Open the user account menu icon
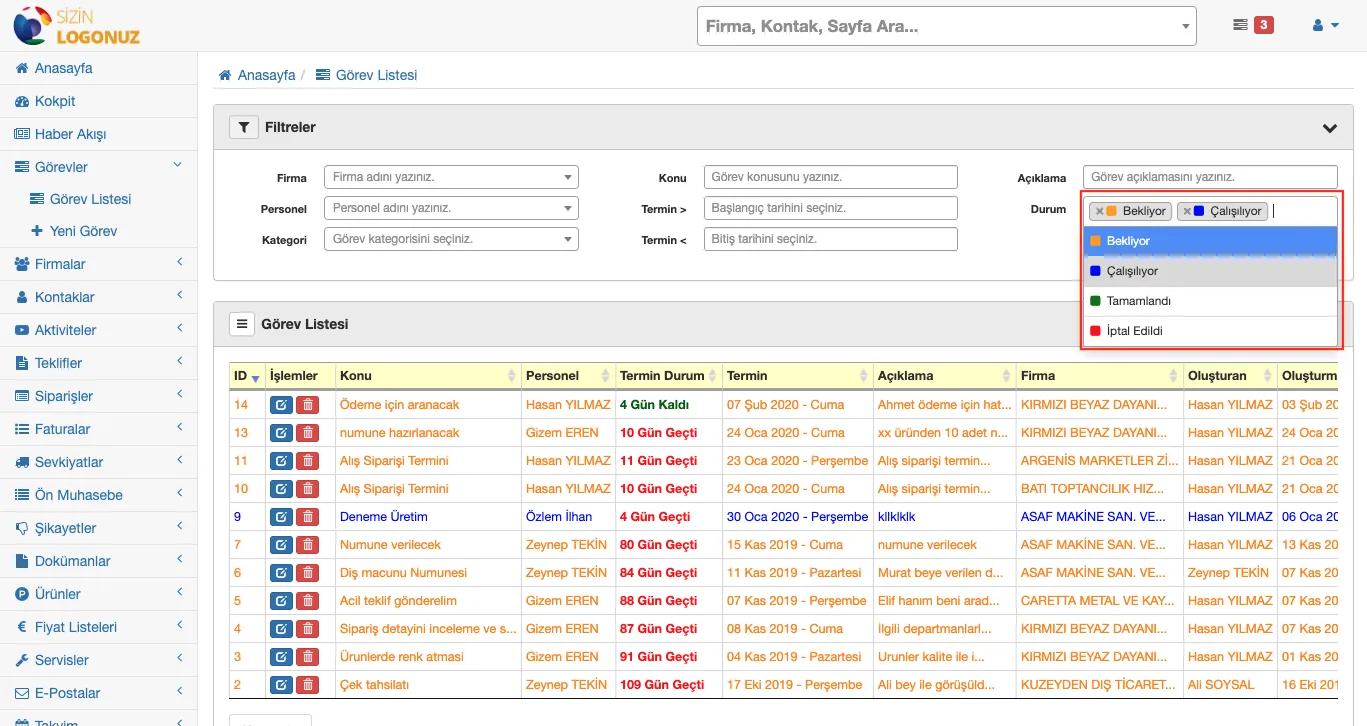 tap(1326, 25)
